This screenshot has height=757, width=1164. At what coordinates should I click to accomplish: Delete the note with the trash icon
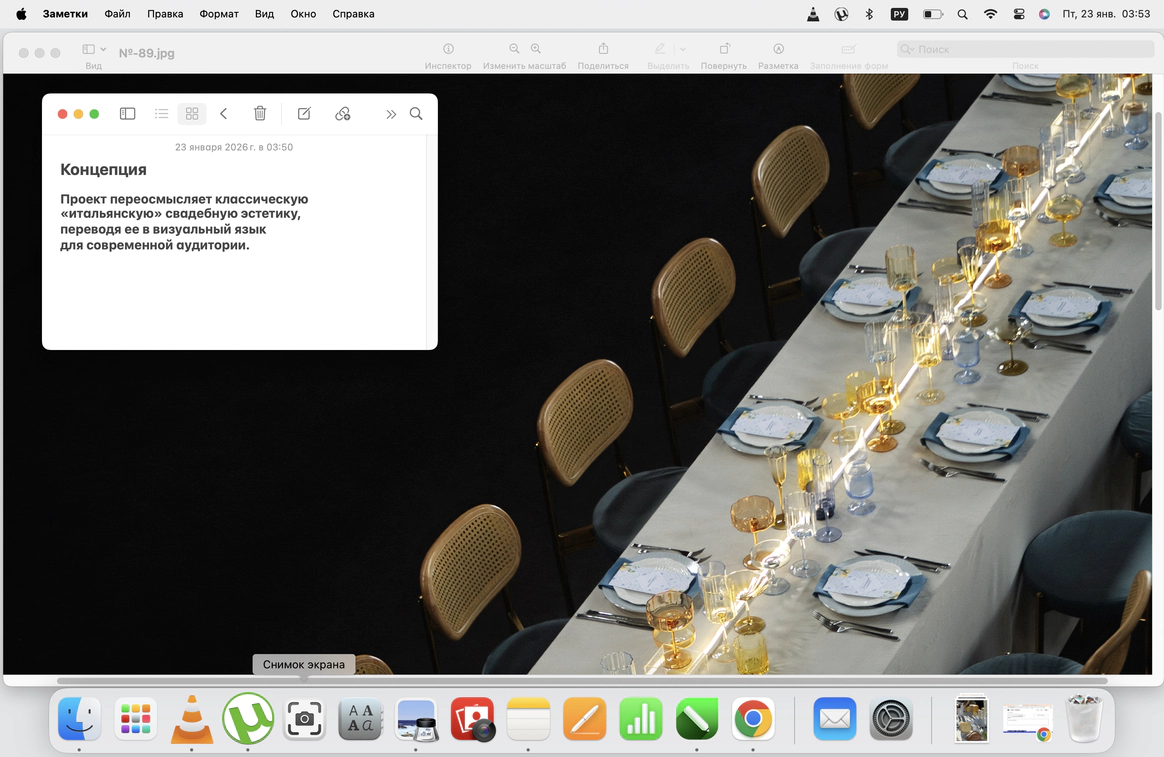pyautogui.click(x=260, y=114)
